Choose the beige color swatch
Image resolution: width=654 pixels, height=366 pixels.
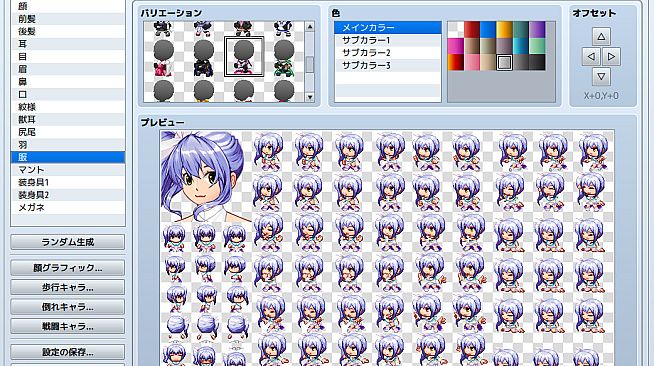pos(488,62)
